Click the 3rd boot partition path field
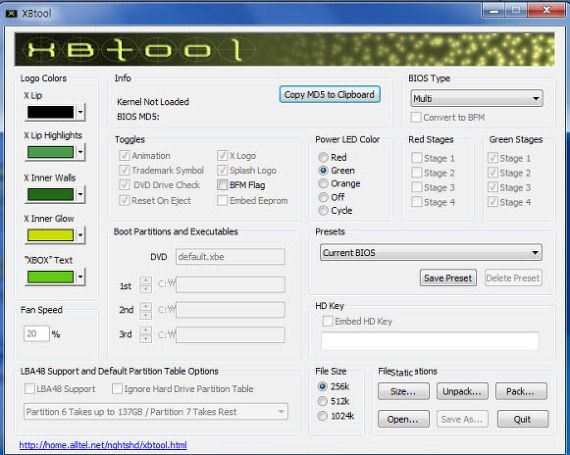Screen dimensions: 570x455 [230, 335]
